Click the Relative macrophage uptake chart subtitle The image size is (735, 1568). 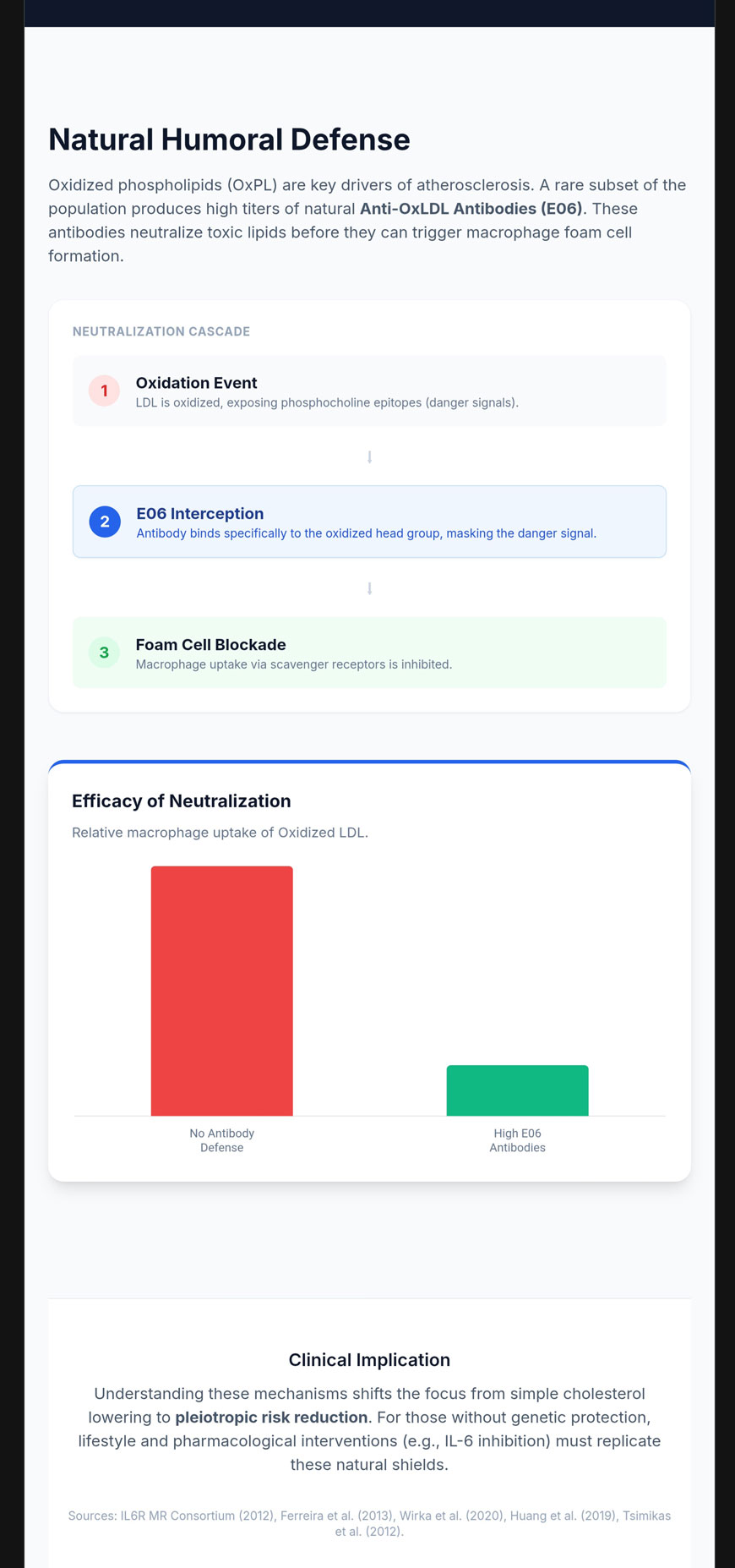click(220, 833)
